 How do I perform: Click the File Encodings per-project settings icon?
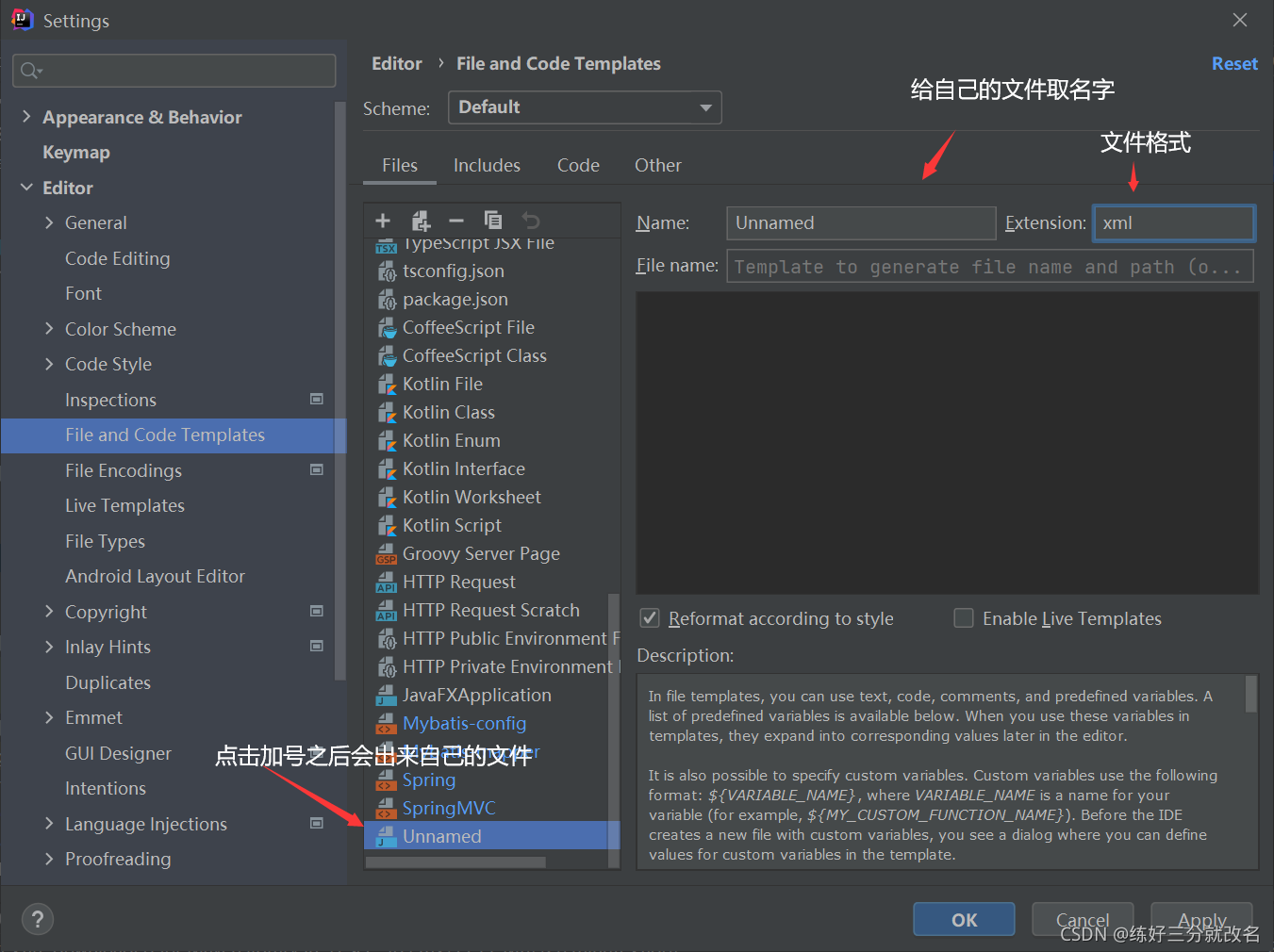point(317,469)
